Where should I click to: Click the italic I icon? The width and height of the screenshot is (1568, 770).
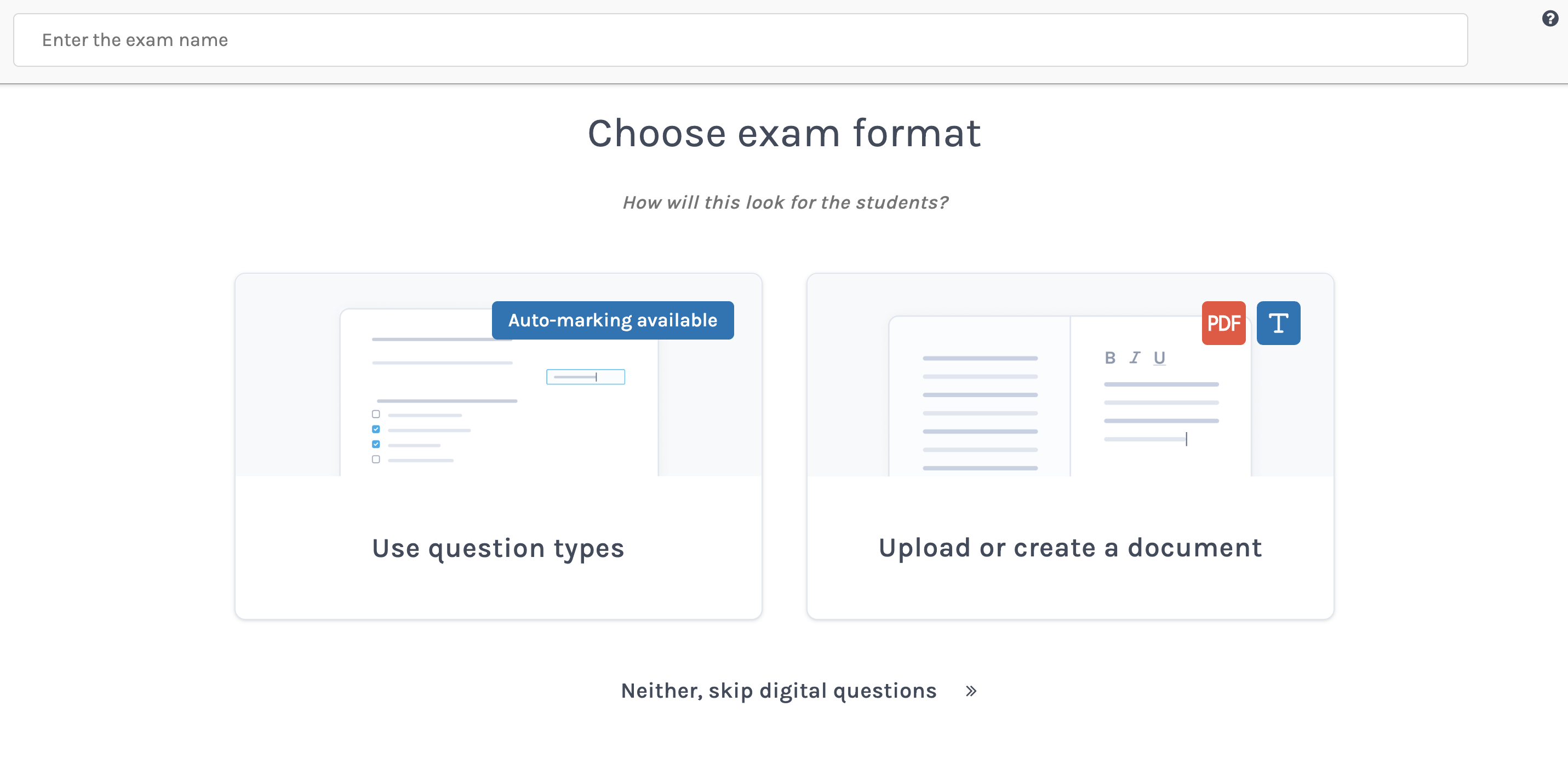(1135, 358)
